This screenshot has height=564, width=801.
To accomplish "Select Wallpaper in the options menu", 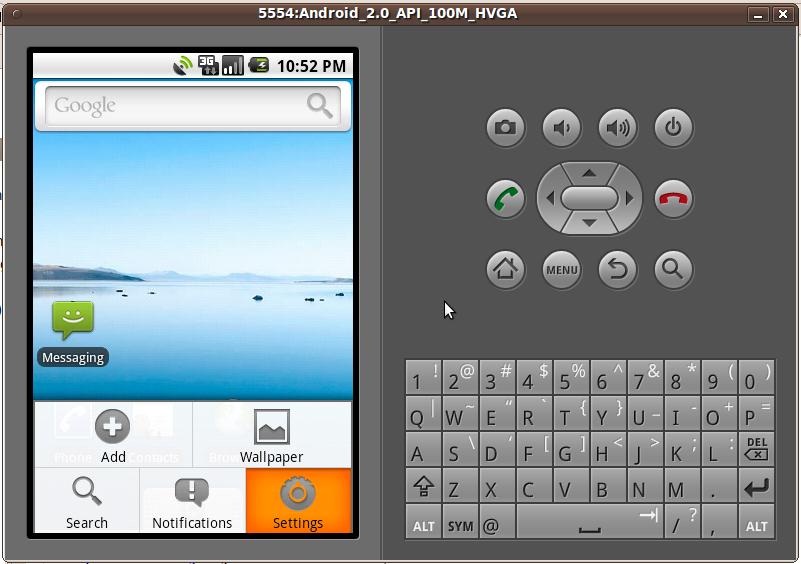I will coord(272,435).
